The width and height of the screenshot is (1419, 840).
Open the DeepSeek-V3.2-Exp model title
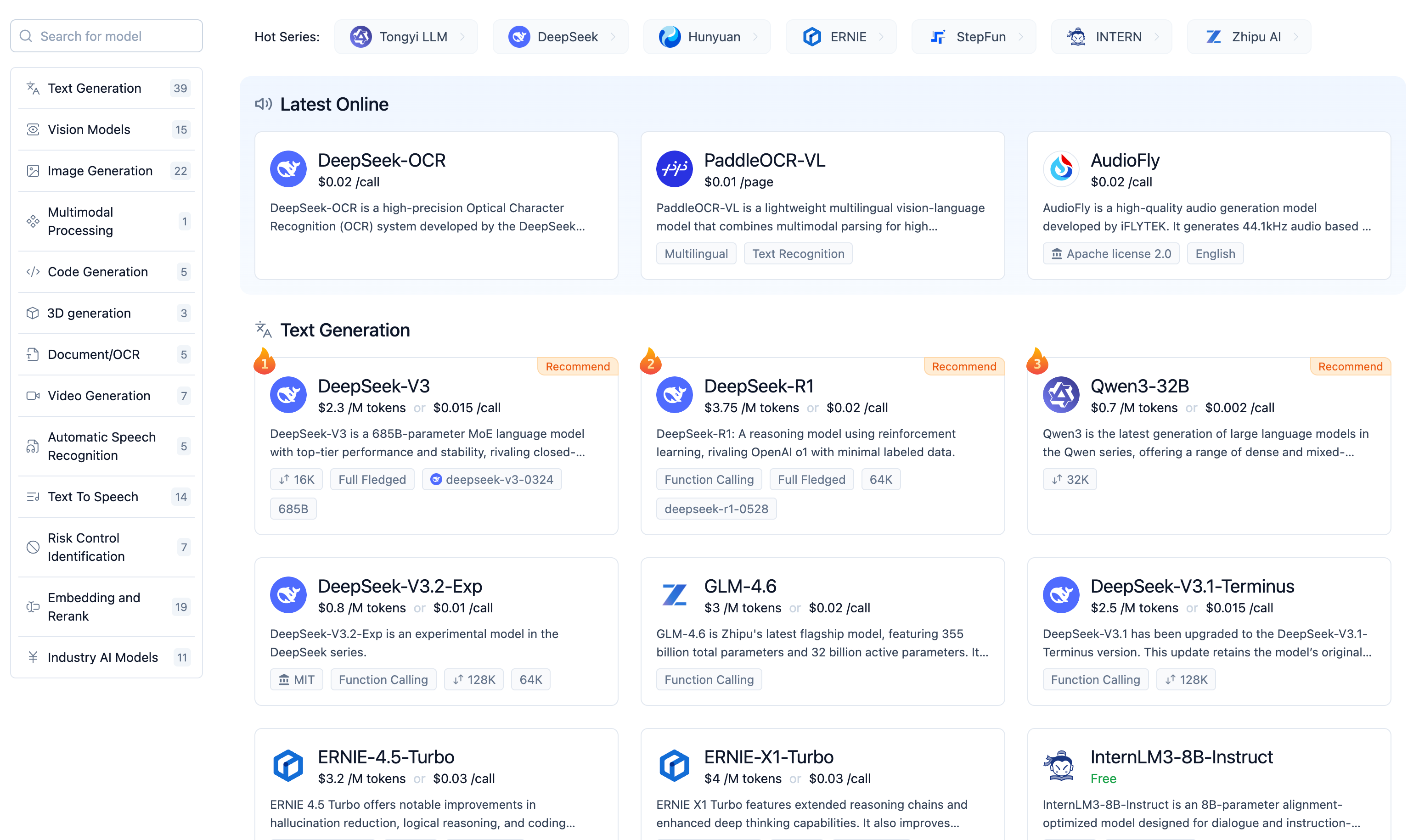[x=400, y=586]
